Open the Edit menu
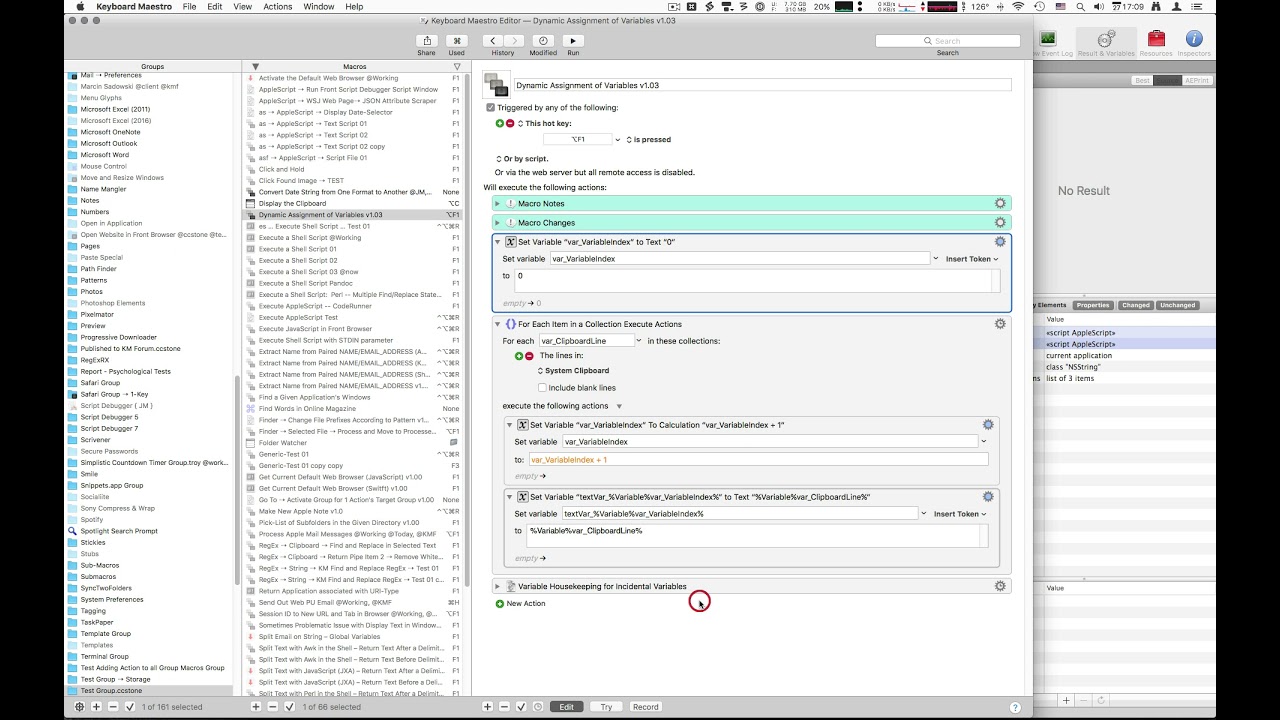 [x=215, y=7]
